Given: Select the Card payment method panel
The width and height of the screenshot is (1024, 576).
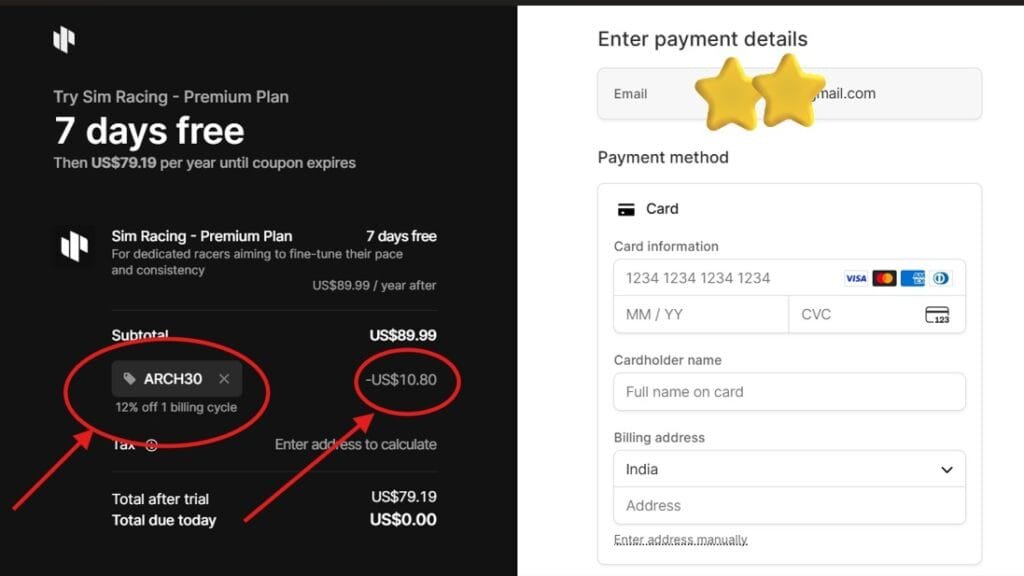Looking at the screenshot, I should [789, 209].
